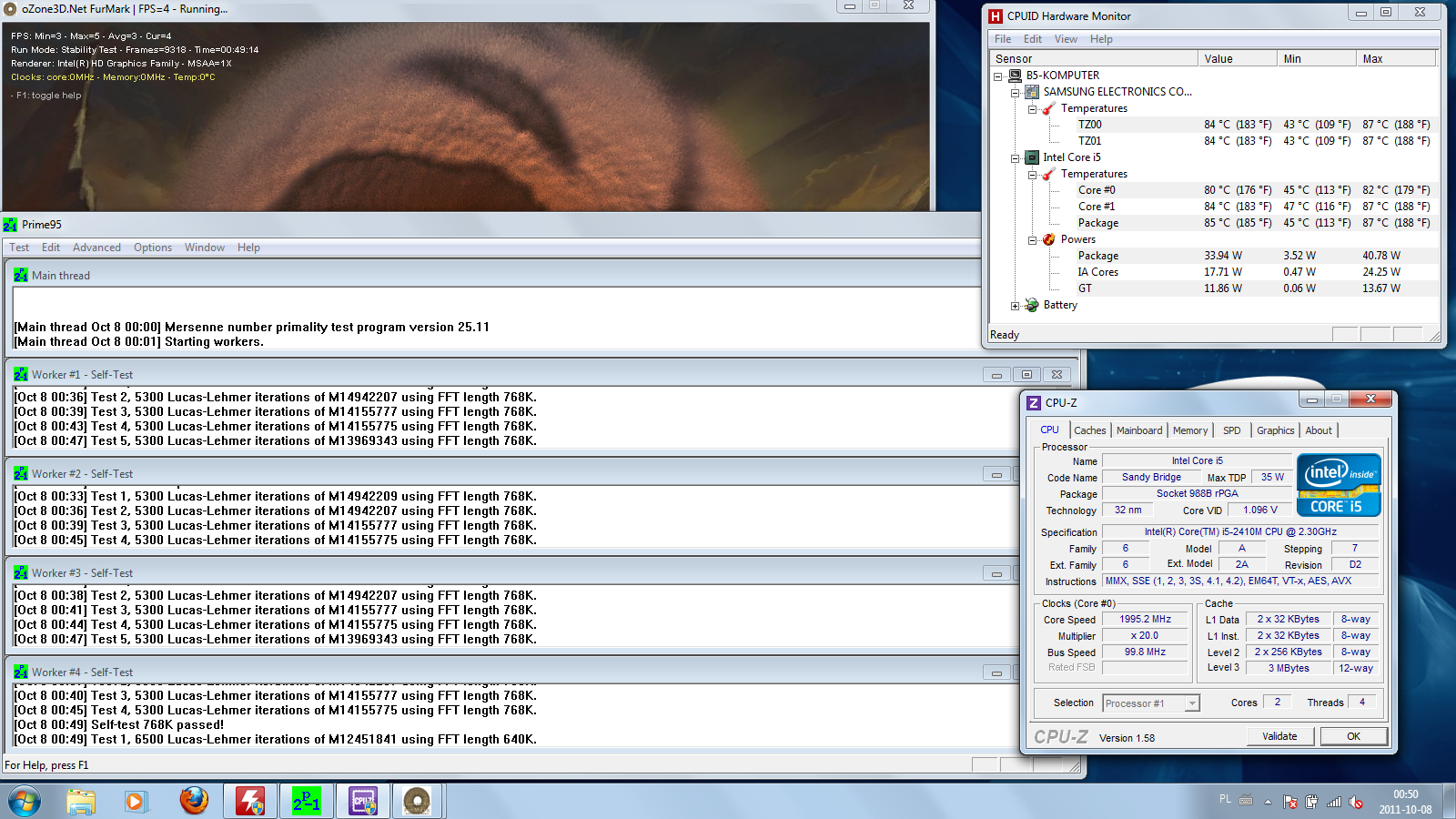Open Firefox from the taskbar

pos(194,801)
